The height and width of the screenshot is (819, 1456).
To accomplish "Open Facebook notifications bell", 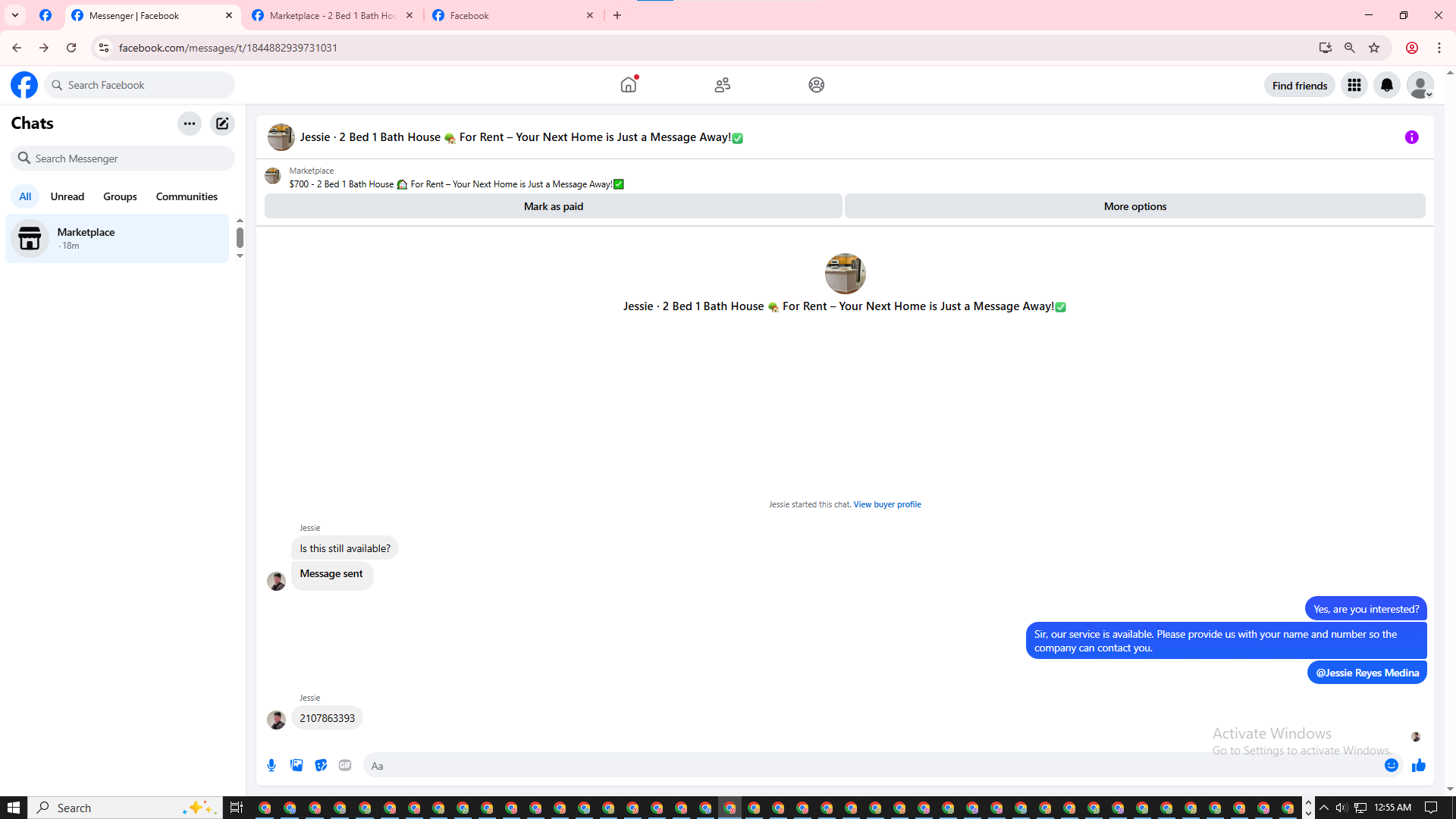I will [1387, 85].
